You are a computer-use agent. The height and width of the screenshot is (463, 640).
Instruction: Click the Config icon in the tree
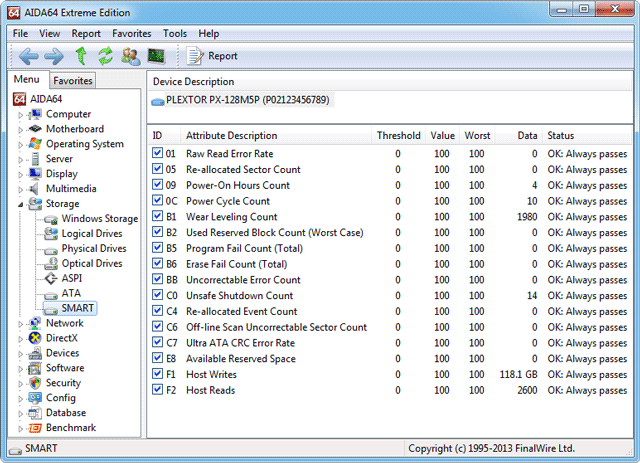click(x=35, y=398)
